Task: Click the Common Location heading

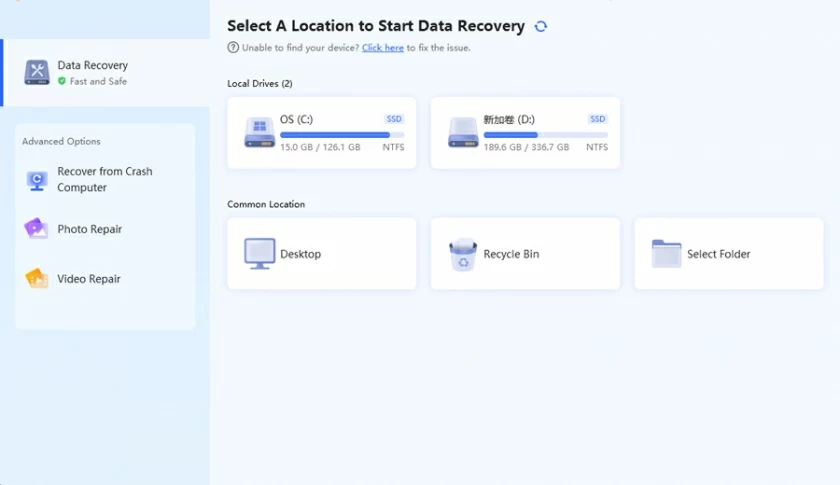Action: (266, 204)
